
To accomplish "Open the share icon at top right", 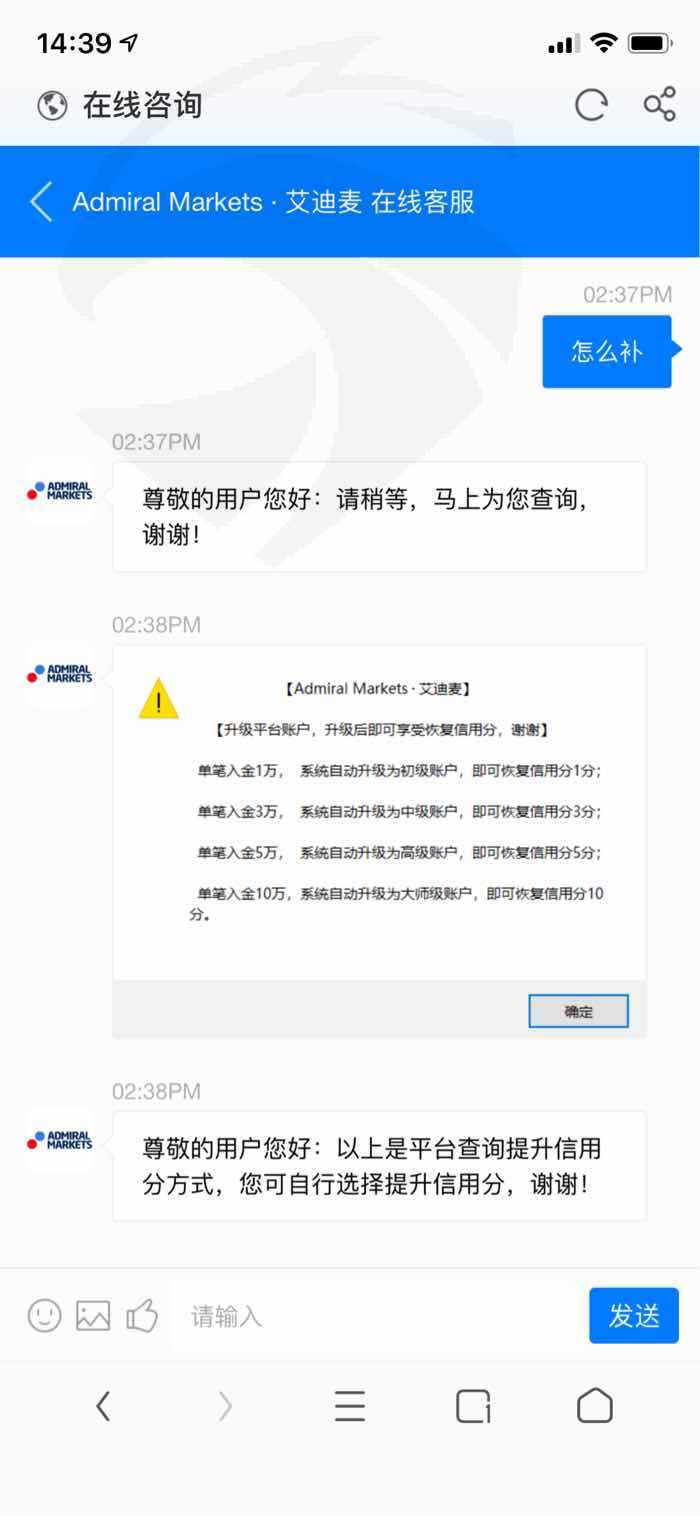I will click(x=659, y=104).
